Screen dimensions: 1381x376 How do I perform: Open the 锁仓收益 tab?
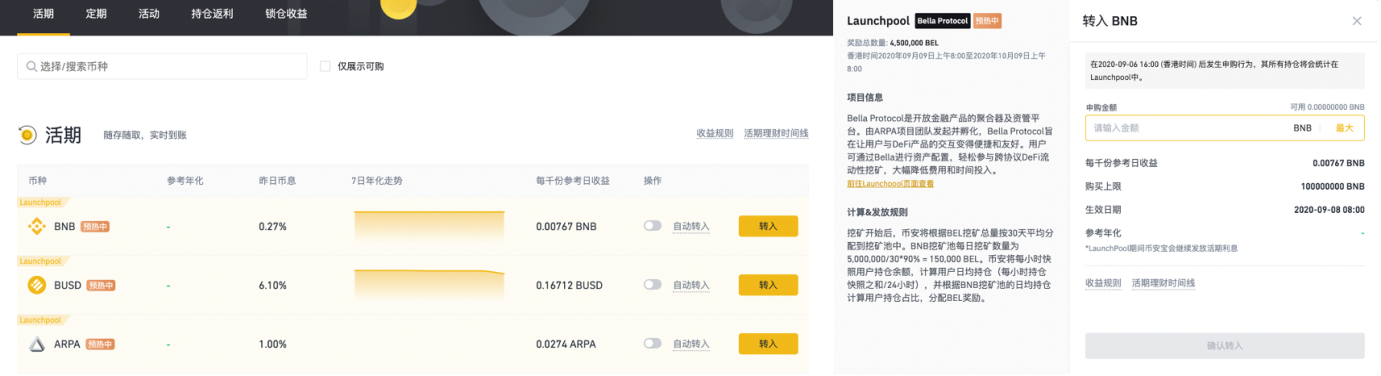click(x=286, y=14)
